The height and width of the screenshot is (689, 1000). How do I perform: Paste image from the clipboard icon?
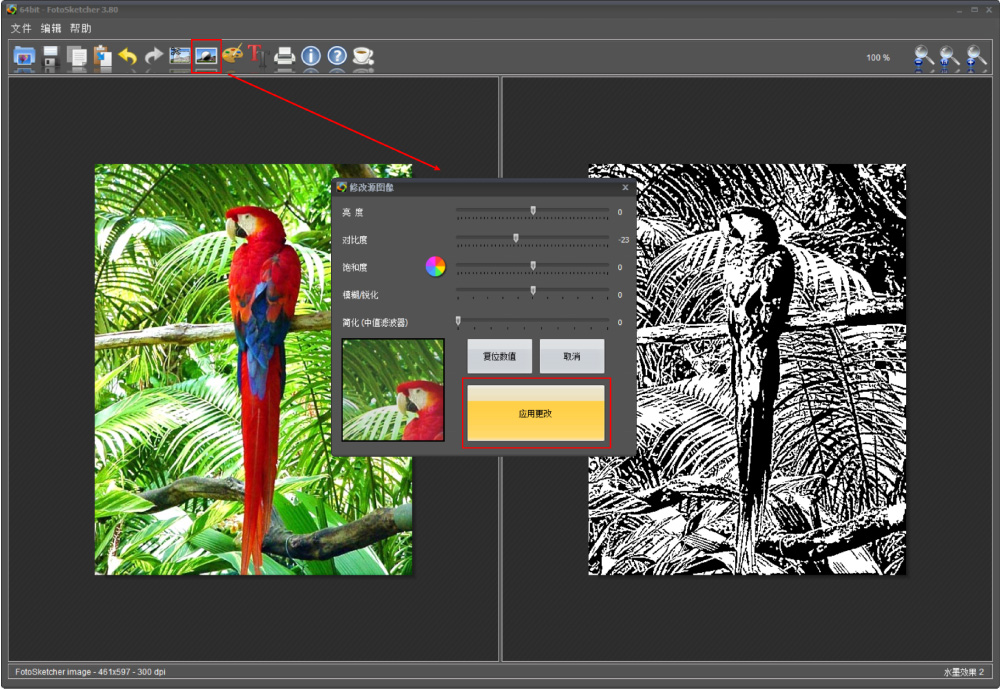pos(102,57)
